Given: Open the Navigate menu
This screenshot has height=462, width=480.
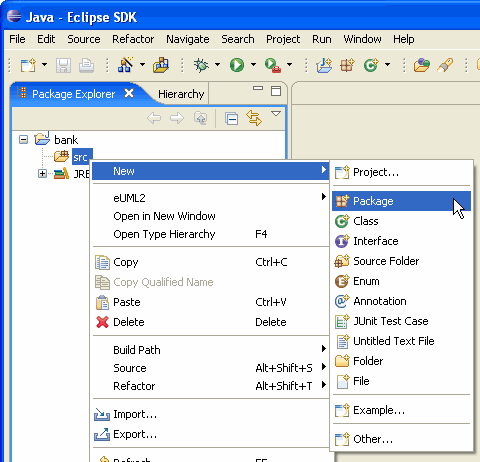Looking at the screenshot, I should [x=188, y=39].
